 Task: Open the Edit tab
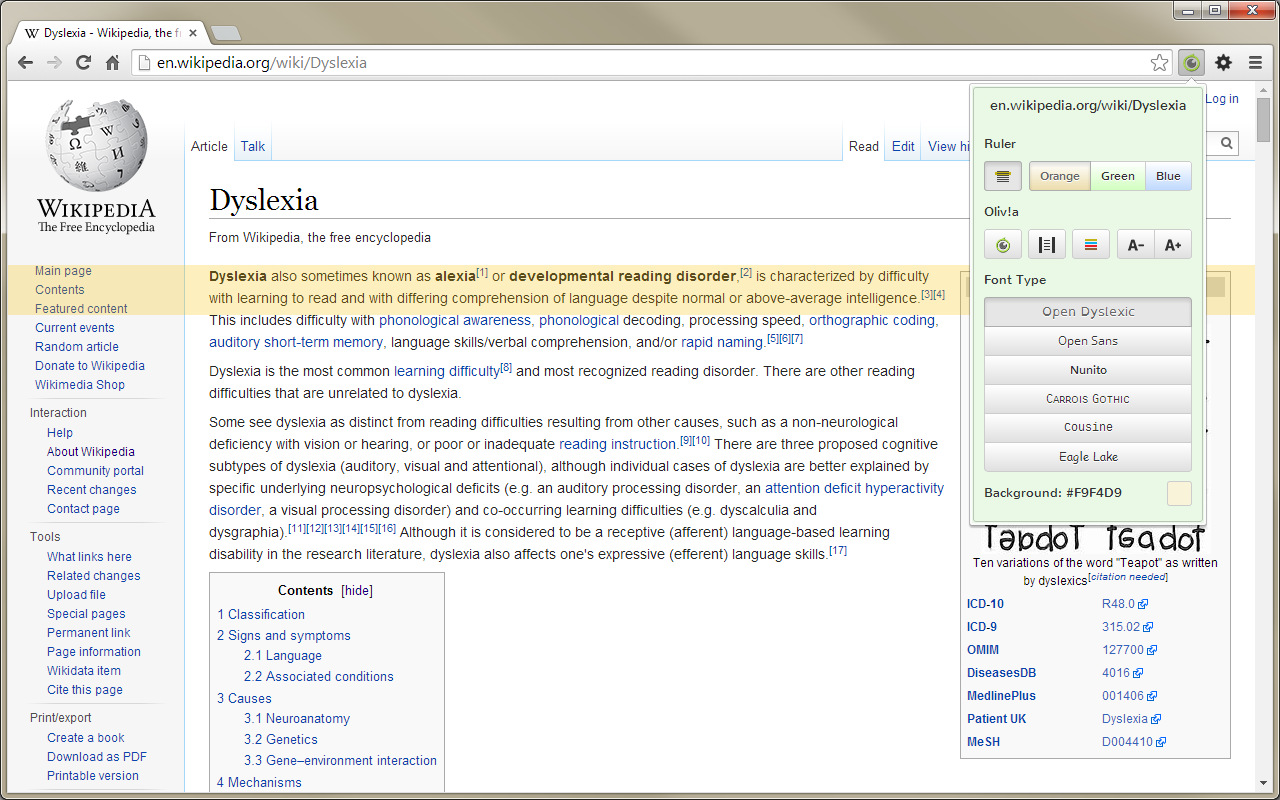903,146
